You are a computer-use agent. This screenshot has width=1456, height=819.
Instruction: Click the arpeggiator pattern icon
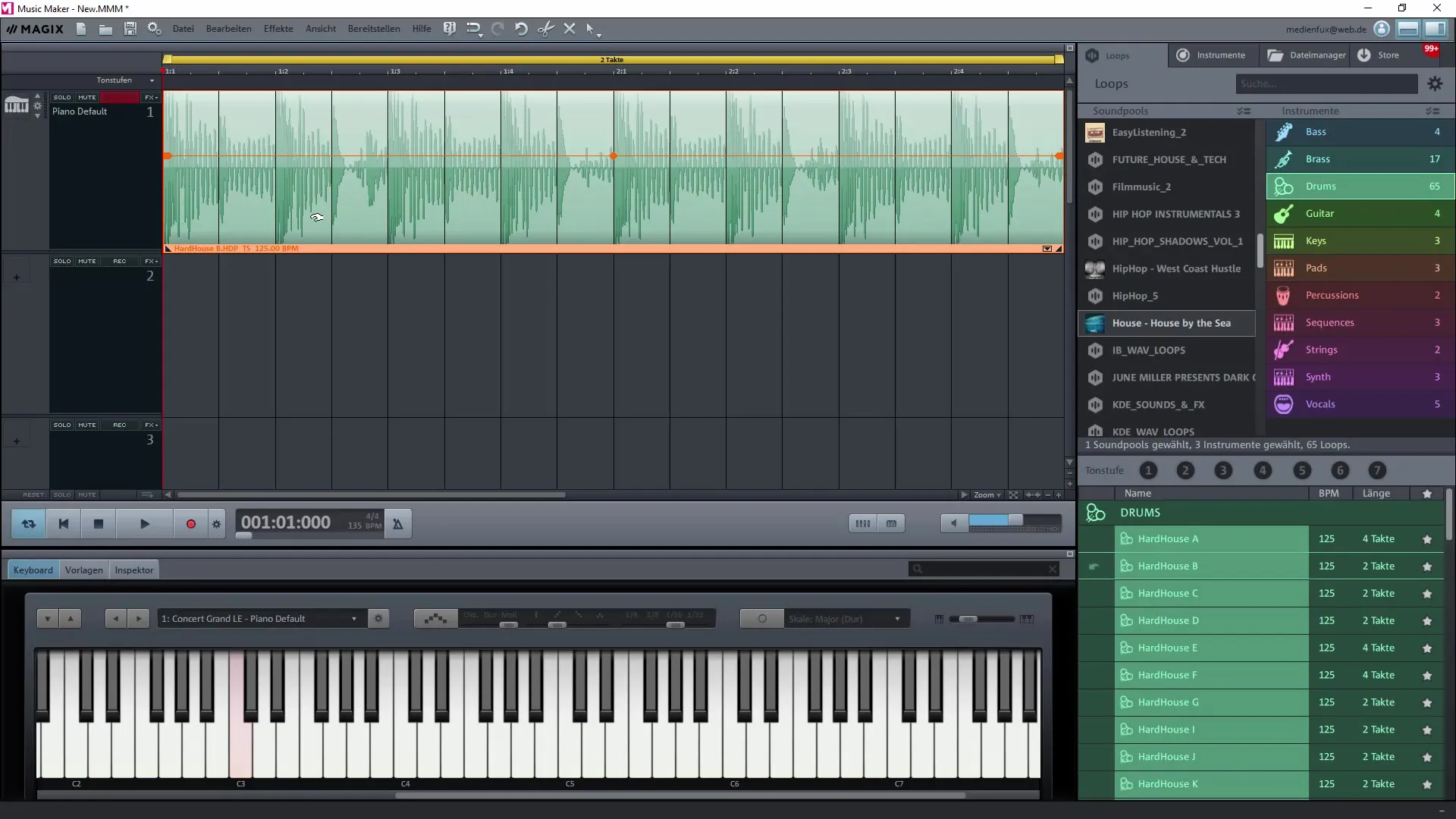point(435,619)
